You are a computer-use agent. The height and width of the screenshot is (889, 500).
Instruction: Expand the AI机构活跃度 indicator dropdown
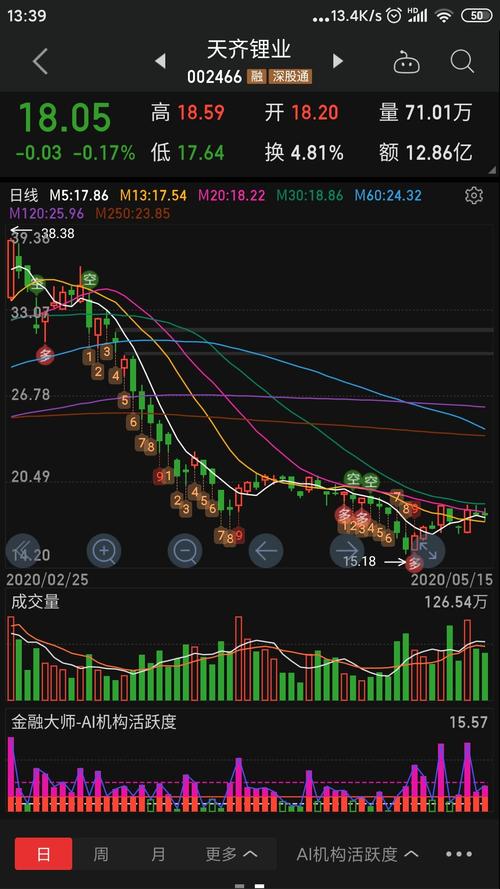(358, 854)
